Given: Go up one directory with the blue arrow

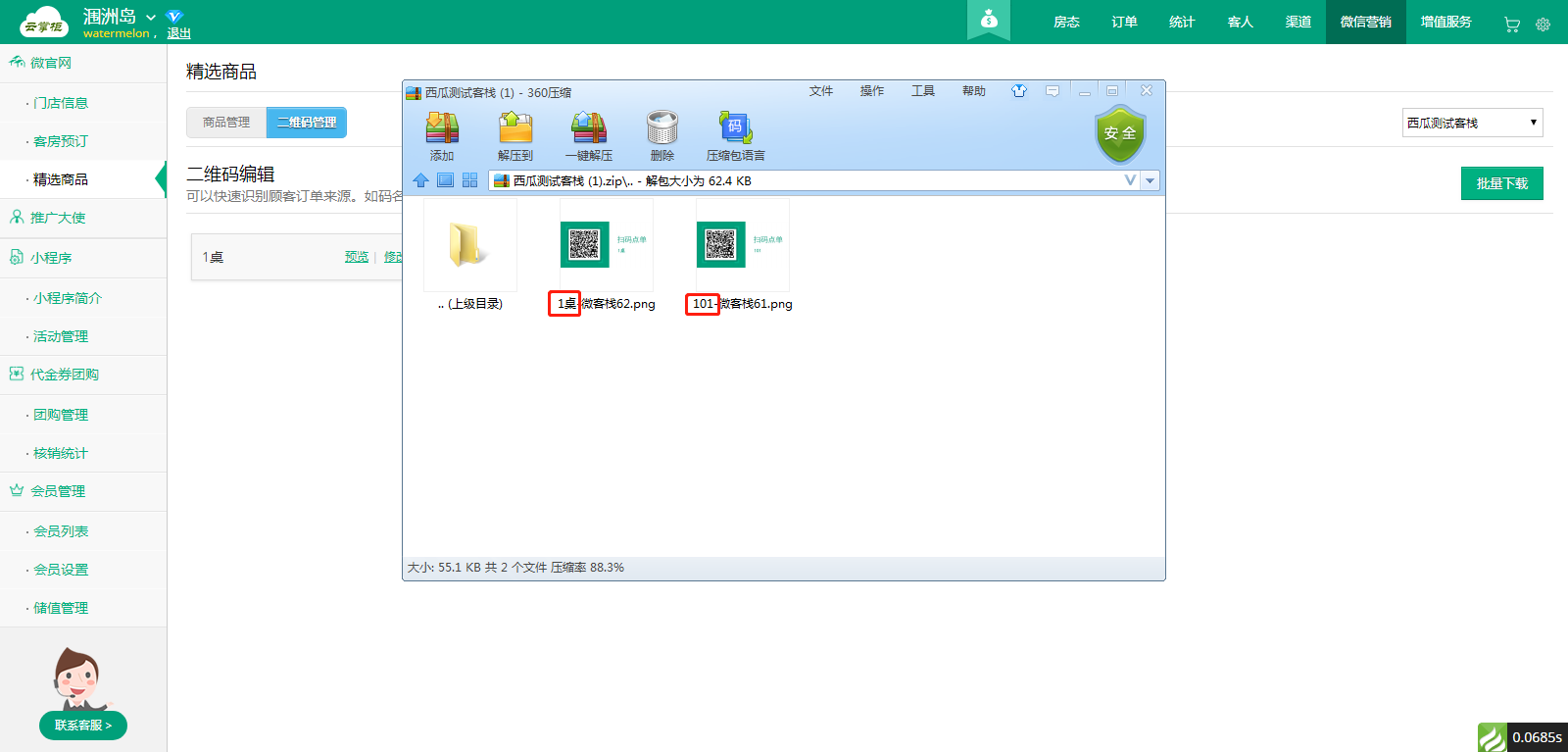Looking at the screenshot, I should 420,180.
